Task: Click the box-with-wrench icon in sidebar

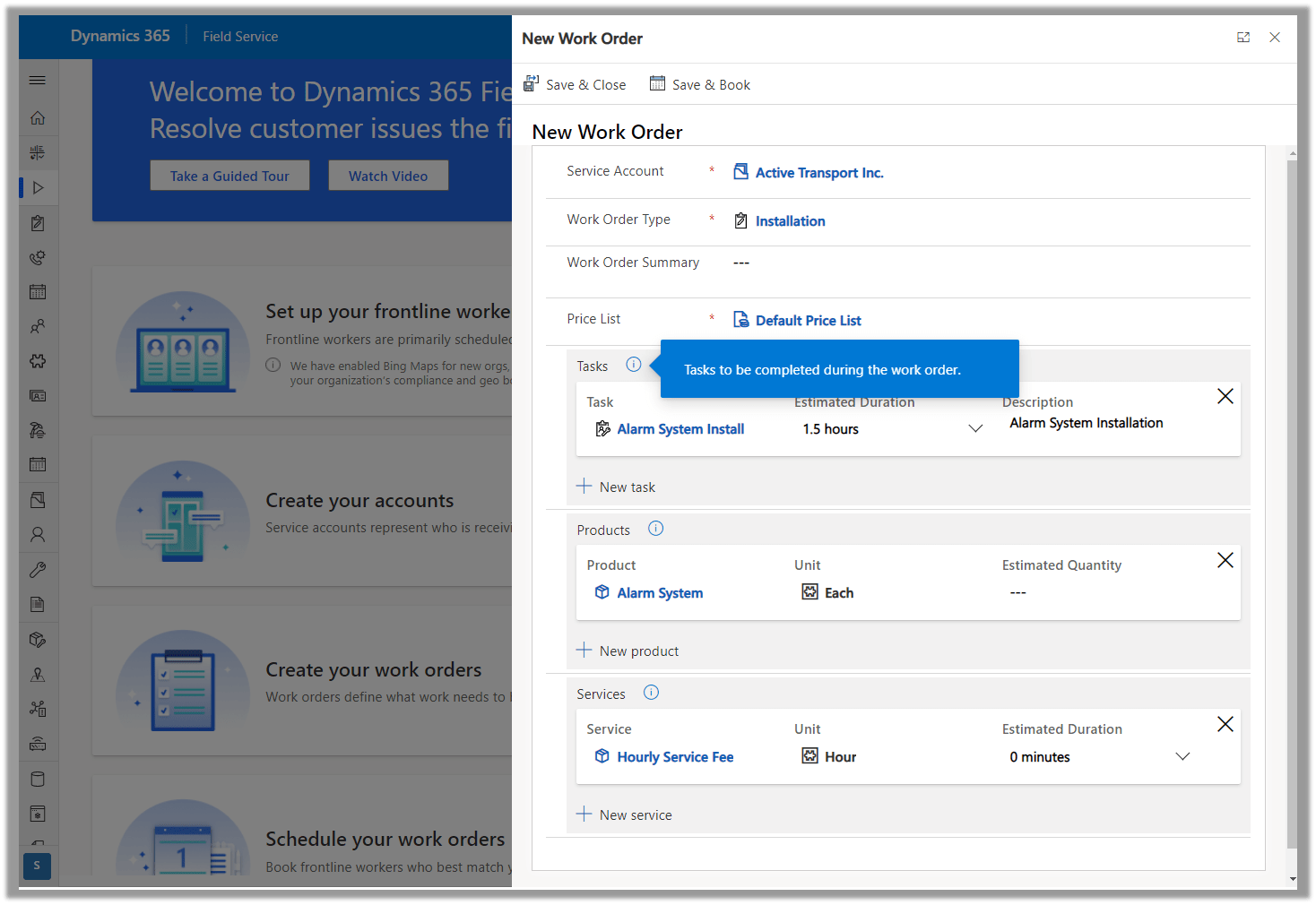Action: (38, 640)
